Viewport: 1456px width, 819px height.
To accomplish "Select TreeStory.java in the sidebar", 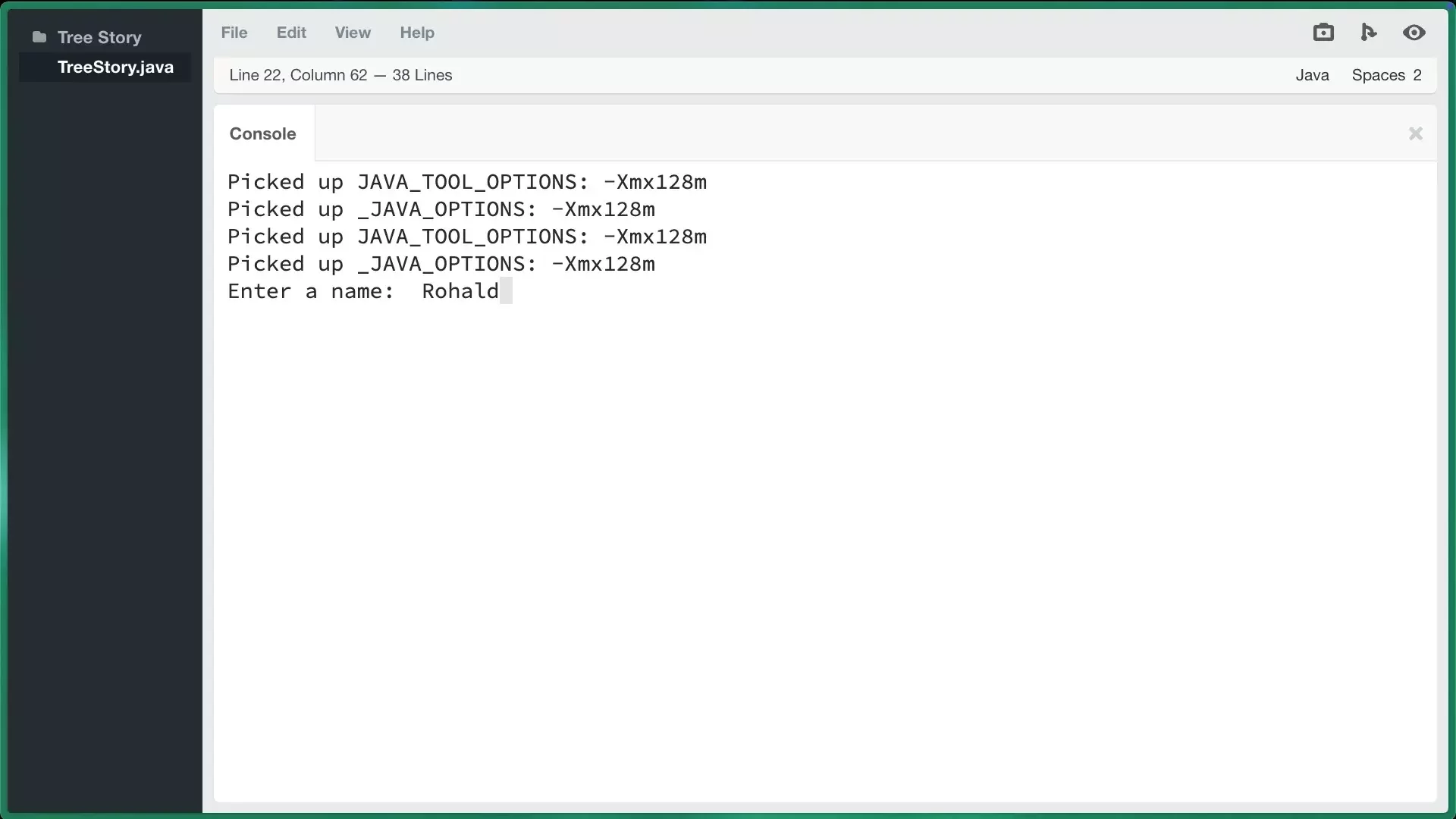I will [115, 67].
